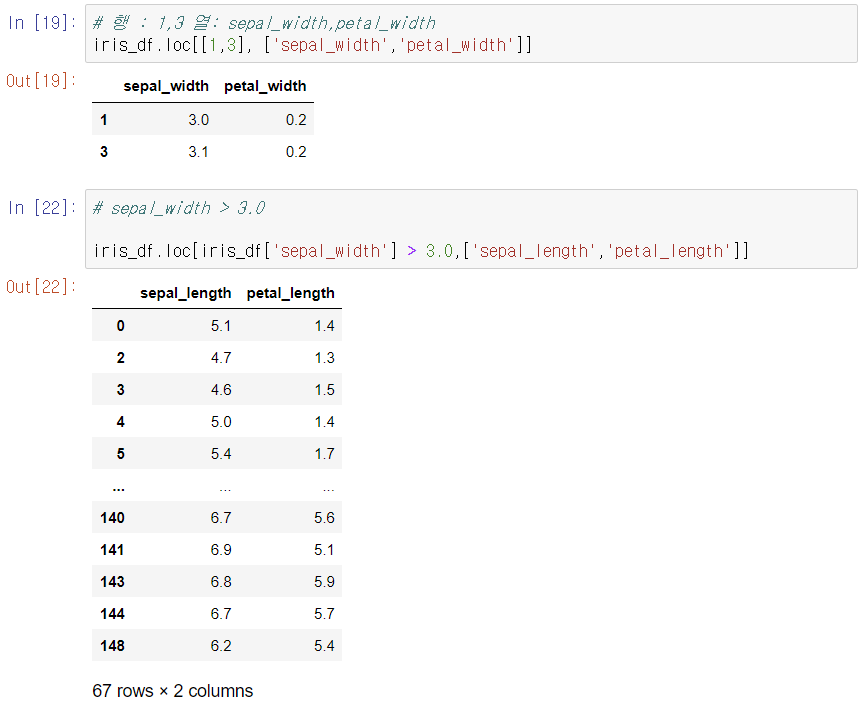Click the '67 rows × 2 columns' summary
The width and height of the screenshot is (866, 721).
click(172, 691)
